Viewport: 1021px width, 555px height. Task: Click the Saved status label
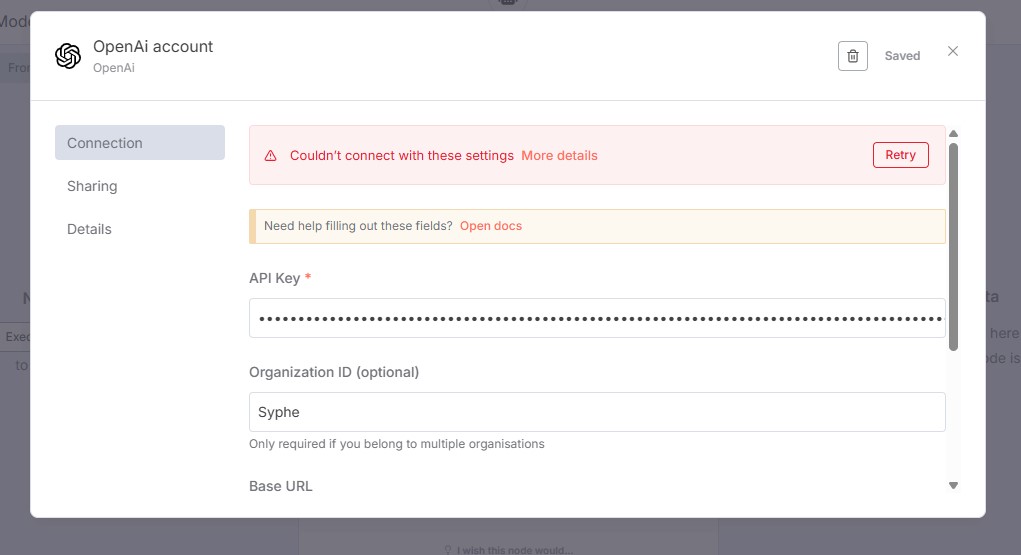(x=902, y=56)
